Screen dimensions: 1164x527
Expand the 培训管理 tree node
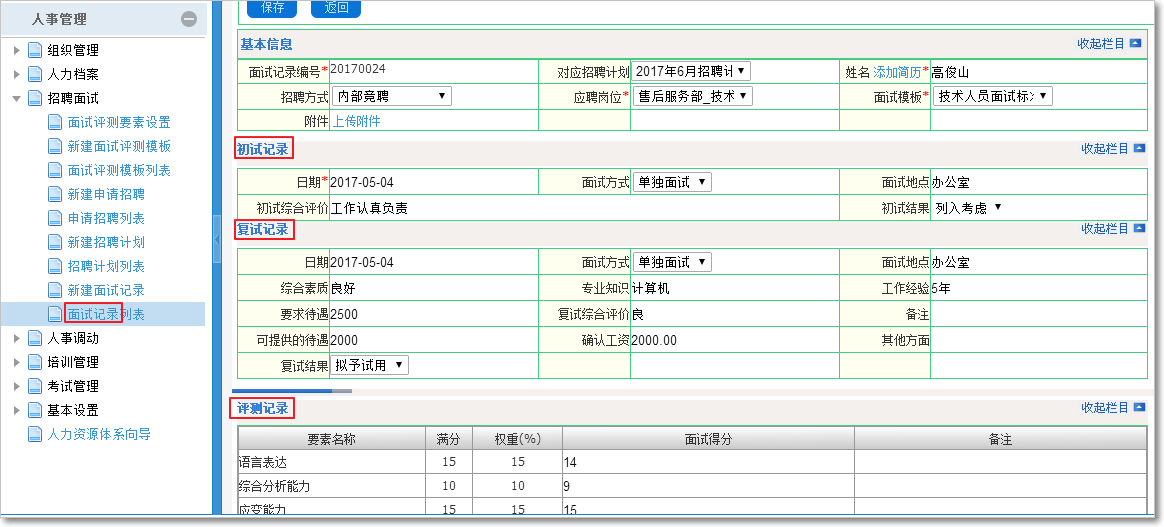click(17, 362)
